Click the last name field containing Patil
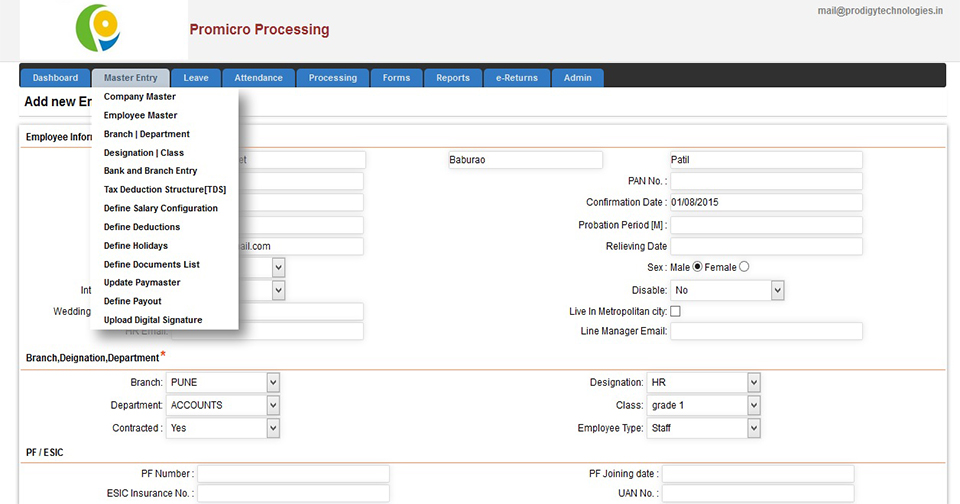 click(767, 160)
